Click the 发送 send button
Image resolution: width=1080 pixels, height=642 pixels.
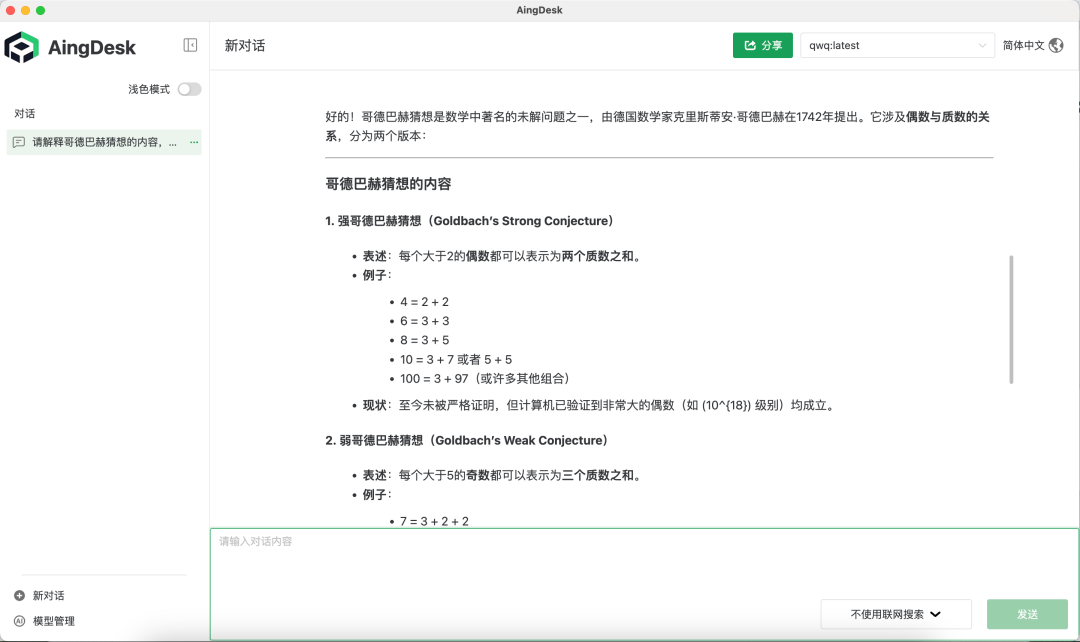pyautogui.click(x=1027, y=614)
